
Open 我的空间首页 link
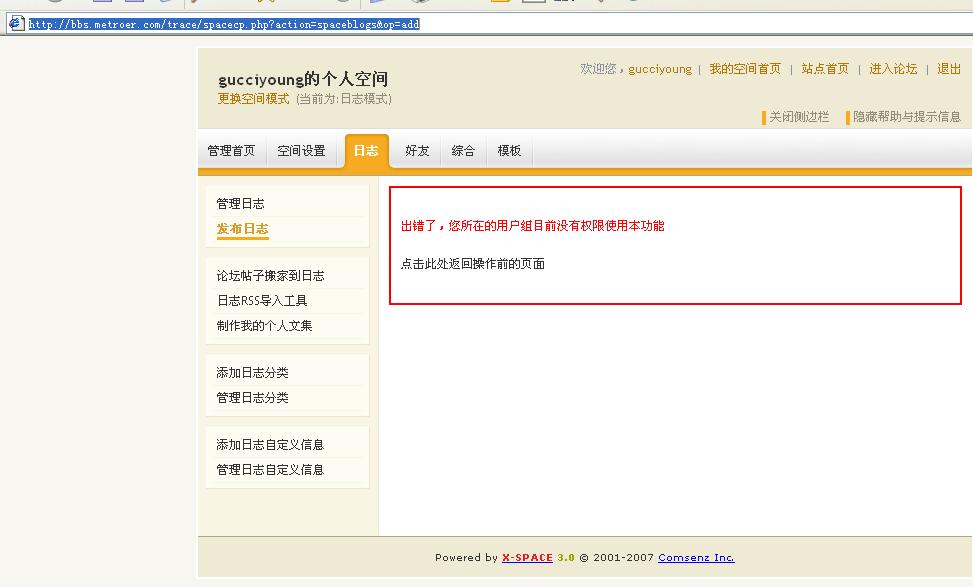coord(745,69)
